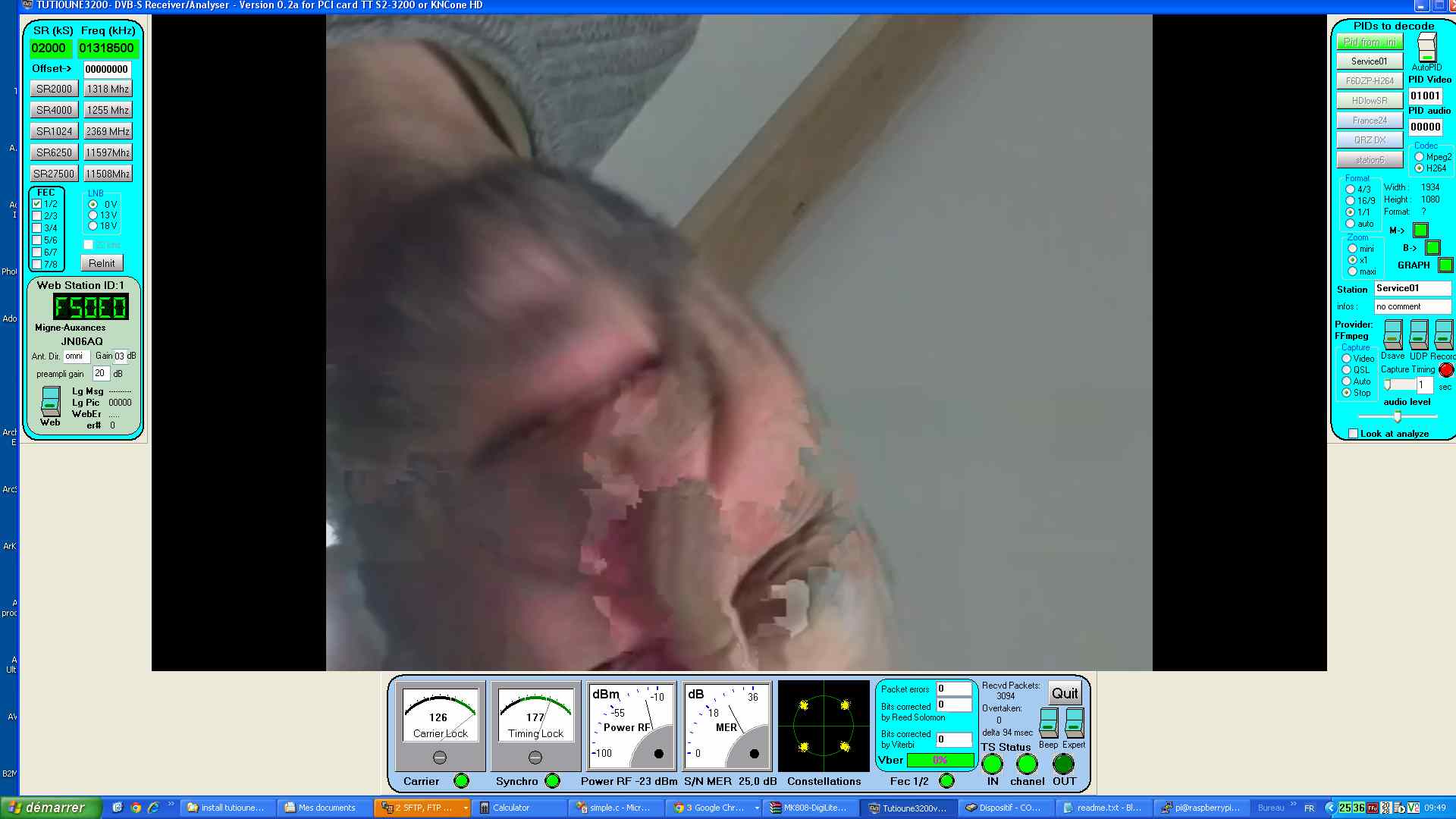Click the Offset input field
Viewport: 1456px width, 819px height.
(x=107, y=69)
